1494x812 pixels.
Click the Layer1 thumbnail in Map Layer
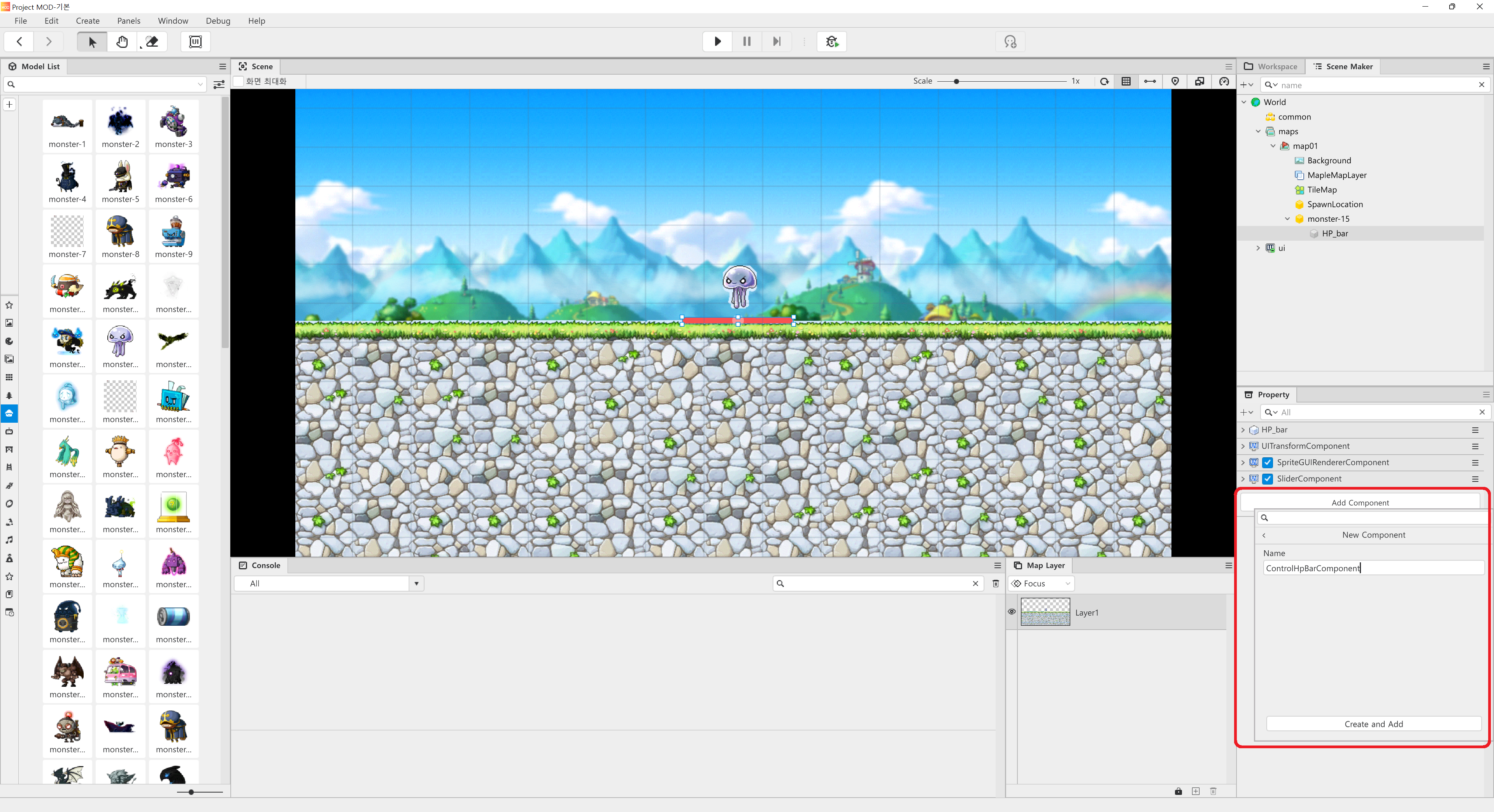[1045, 612]
